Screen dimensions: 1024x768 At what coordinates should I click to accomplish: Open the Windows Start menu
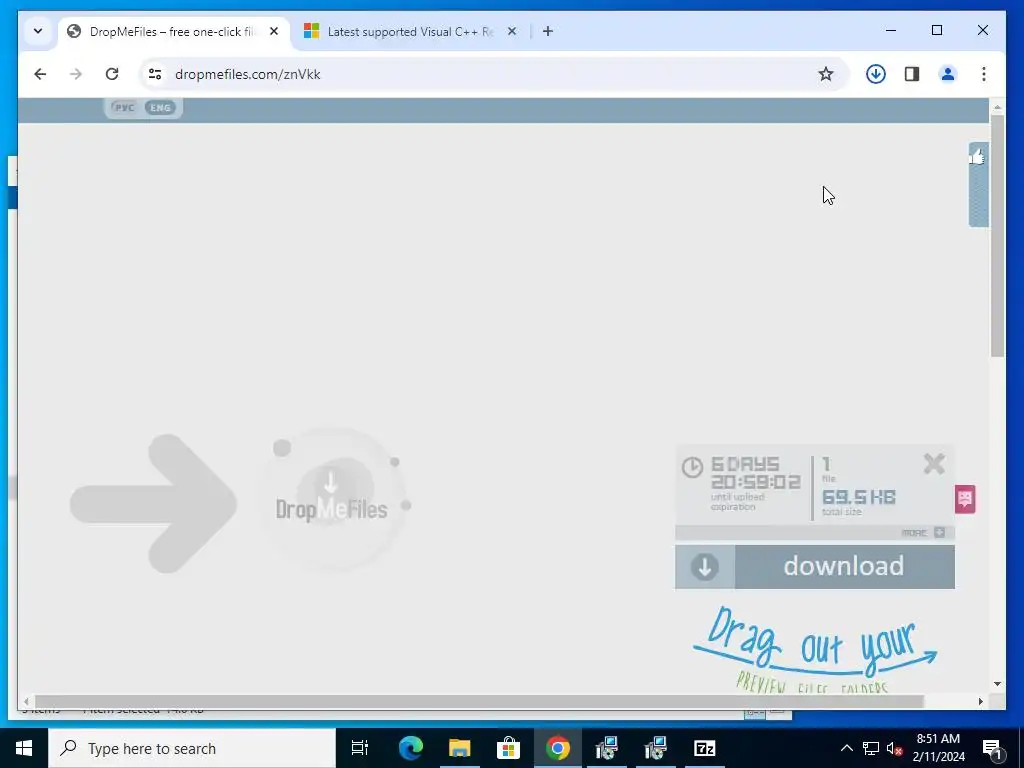[24, 748]
